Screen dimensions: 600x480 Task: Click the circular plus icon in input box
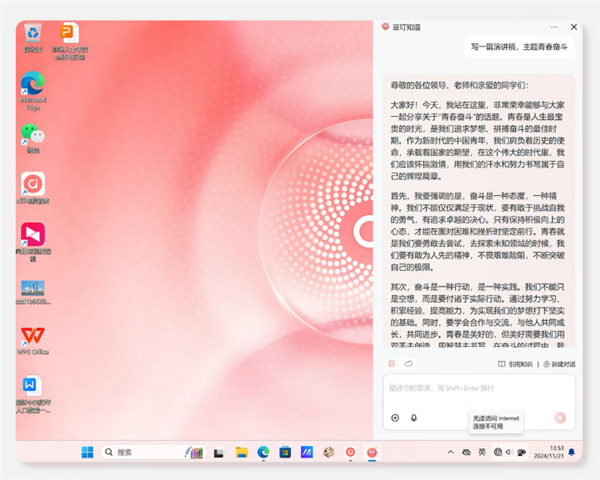(395, 418)
